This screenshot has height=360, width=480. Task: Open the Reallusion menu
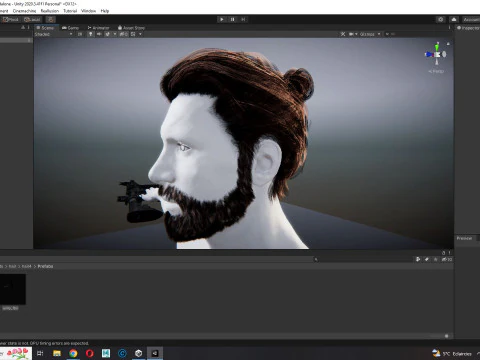coord(50,11)
